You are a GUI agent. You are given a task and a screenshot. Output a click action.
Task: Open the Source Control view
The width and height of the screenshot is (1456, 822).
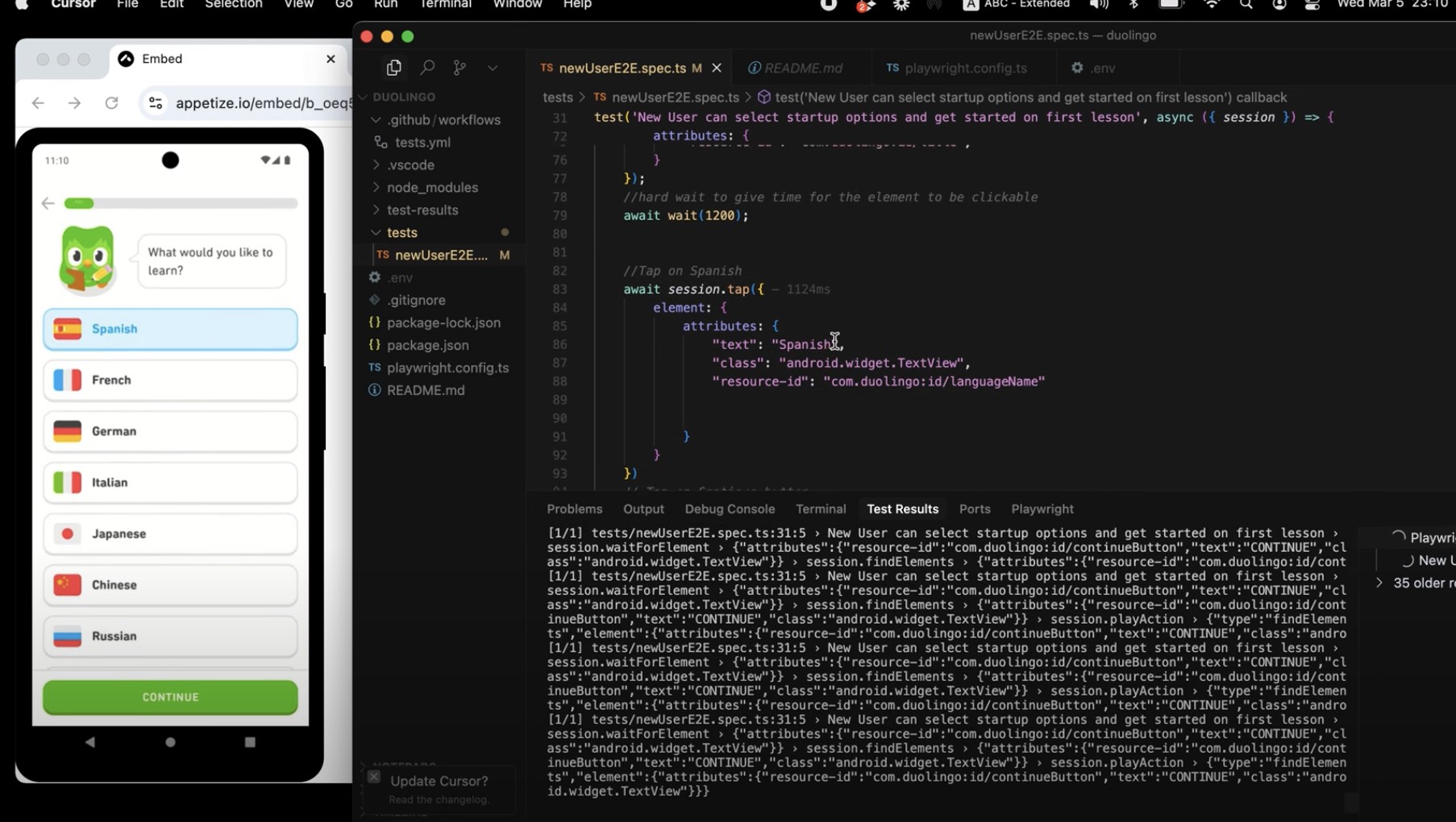pos(460,68)
